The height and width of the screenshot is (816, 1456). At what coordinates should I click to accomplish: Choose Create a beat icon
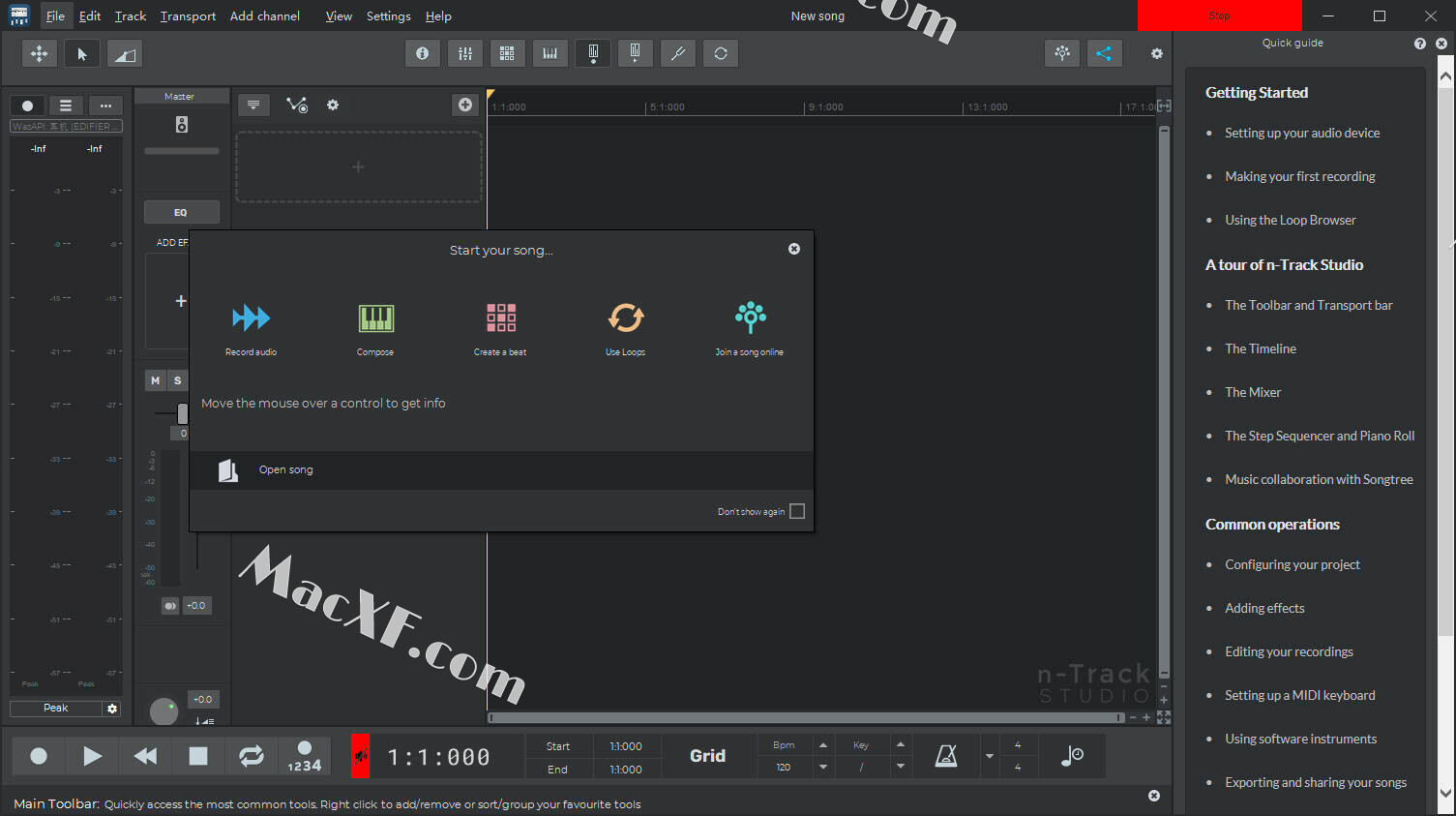500,317
